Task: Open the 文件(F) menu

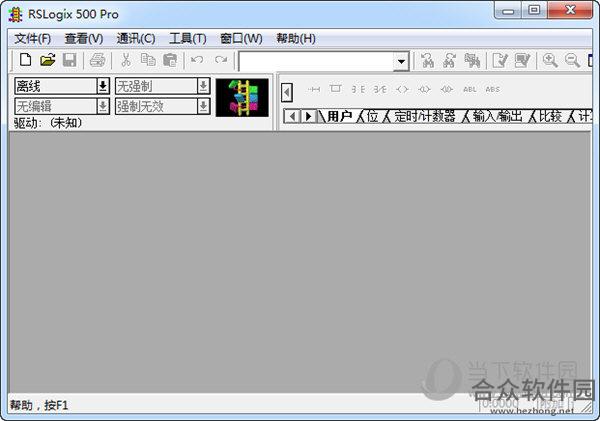Action: click(x=33, y=39)
